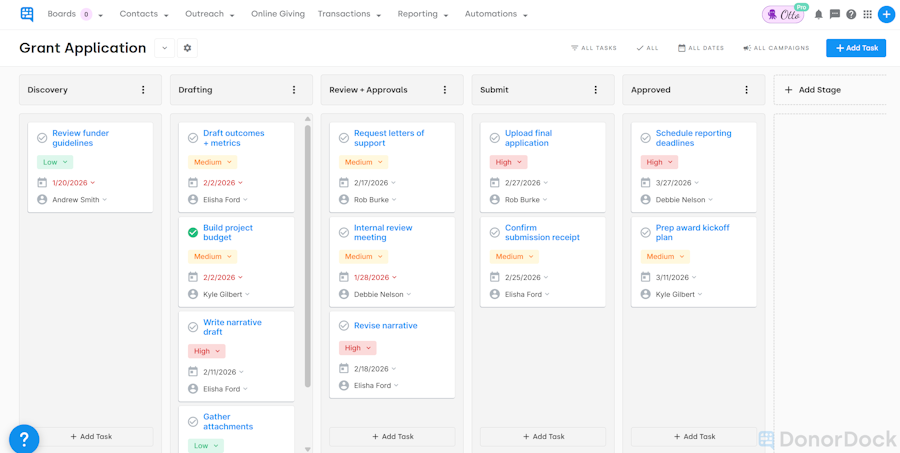This screenshot has height=453, width=900.
Task: Open Drafting stage three-dot menu
Action: tap(294, 90)
